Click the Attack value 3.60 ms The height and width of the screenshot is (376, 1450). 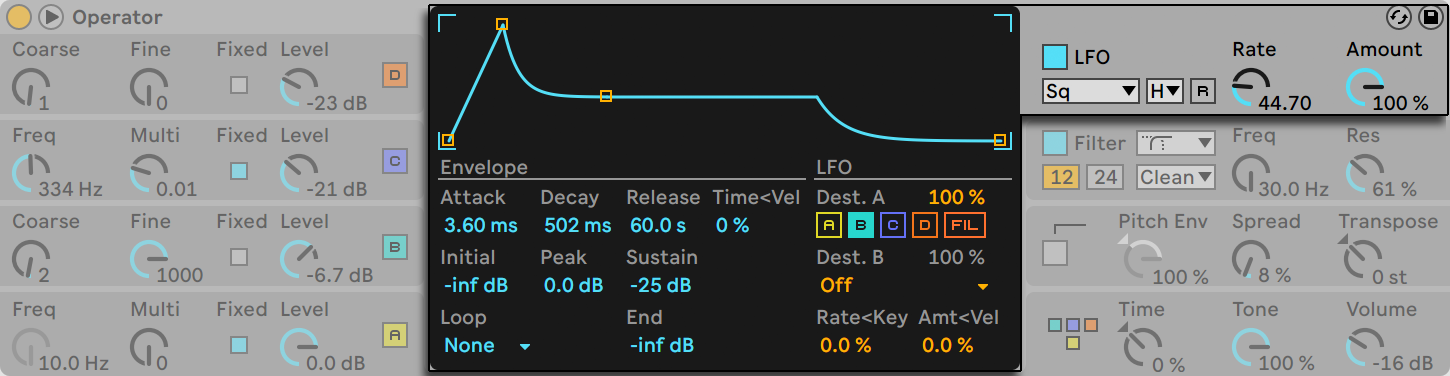pyautogui.click(x=480, y=226)
